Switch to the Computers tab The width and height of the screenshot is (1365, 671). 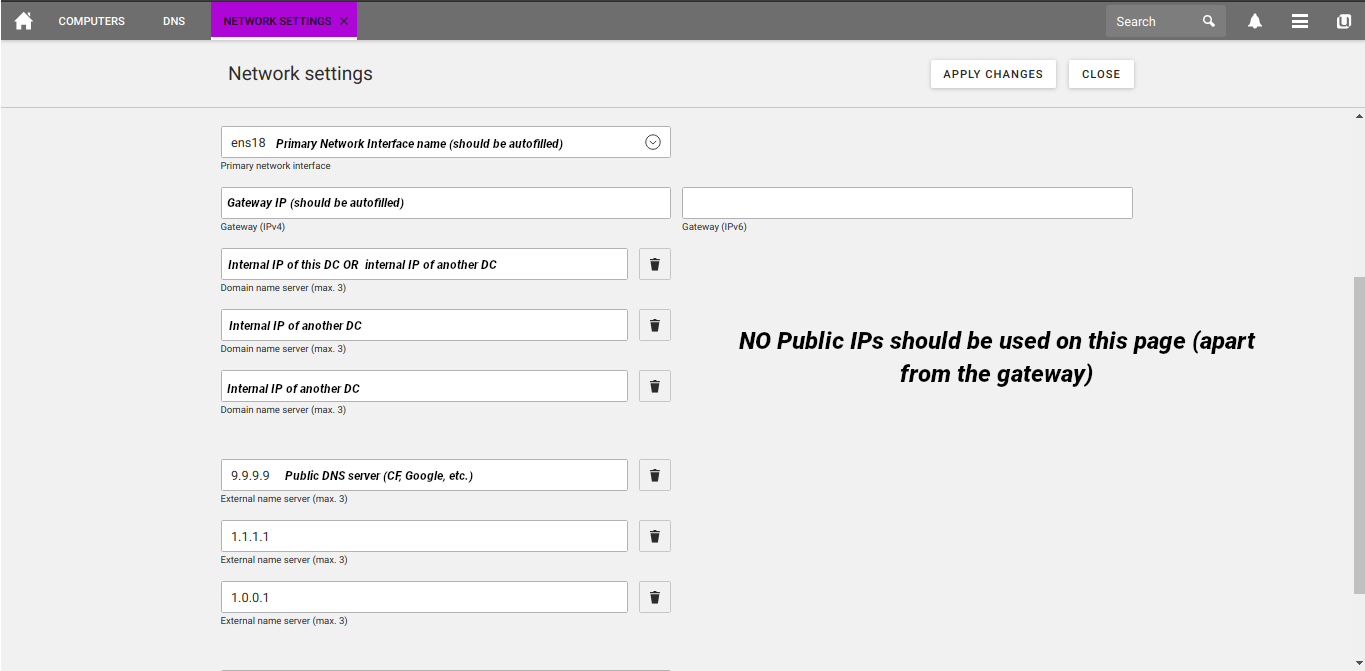[92, 21]
